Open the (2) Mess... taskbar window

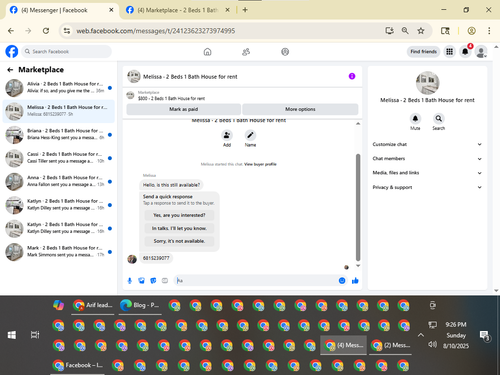point(390,345)
